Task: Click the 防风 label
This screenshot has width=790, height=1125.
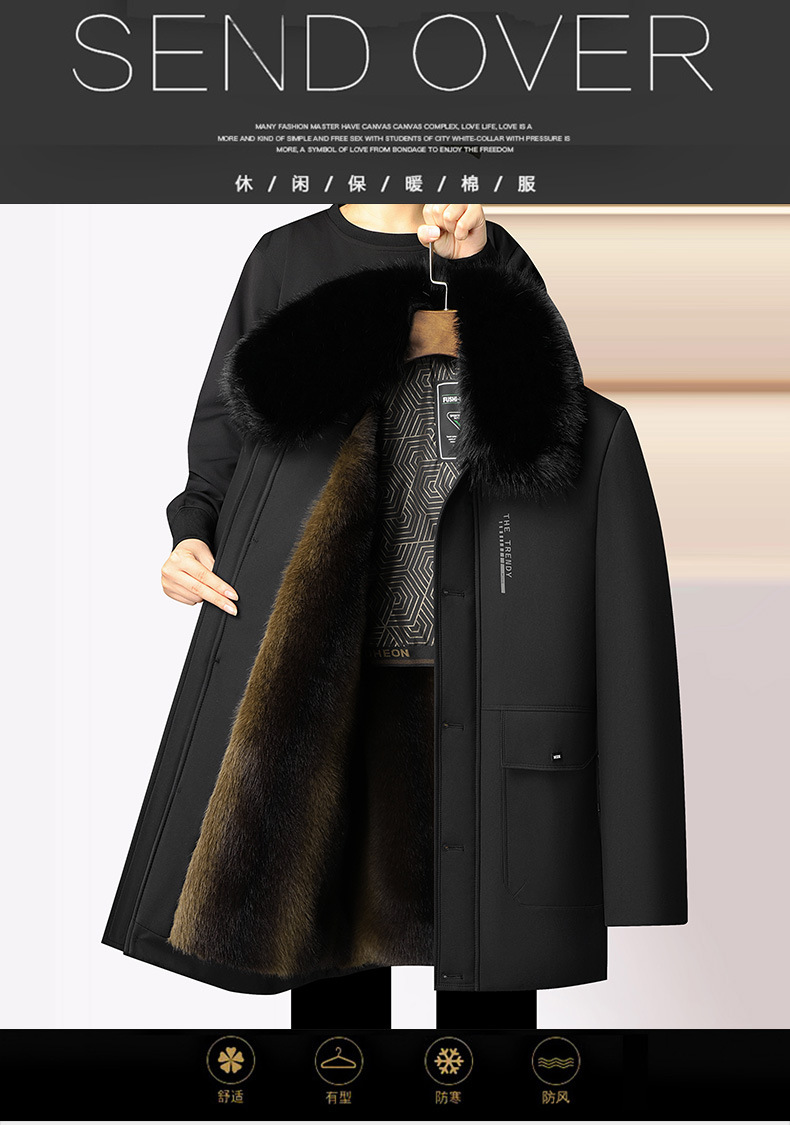Action: click(x=556, y=1097)
